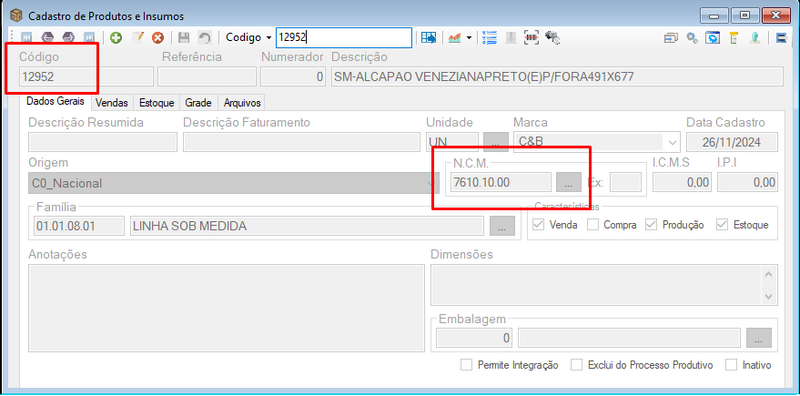Toggle the Estoque checkbox under Características
The height and width of the screenshot is (396, 800).
click(x=722, y=225)
